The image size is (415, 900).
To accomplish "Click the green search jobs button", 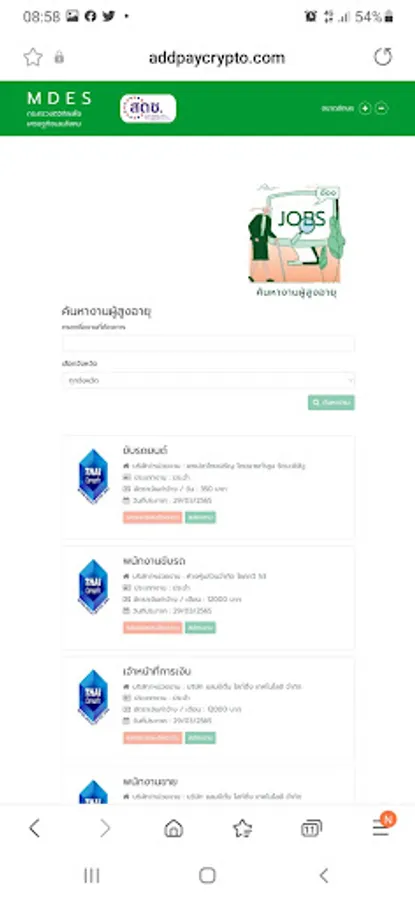I will coord(331,402).
